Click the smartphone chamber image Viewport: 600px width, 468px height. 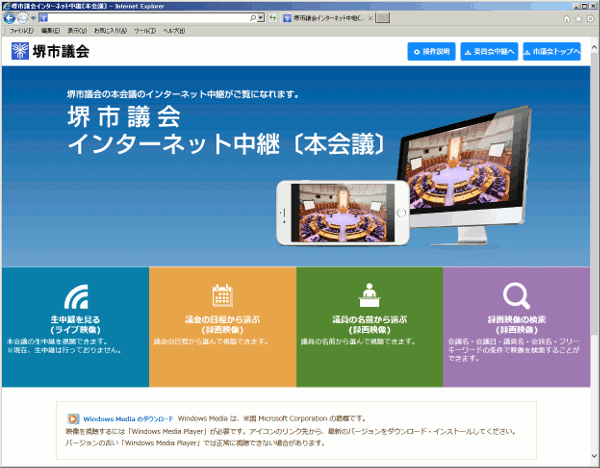pyautogui.click(x=343, y=213)
